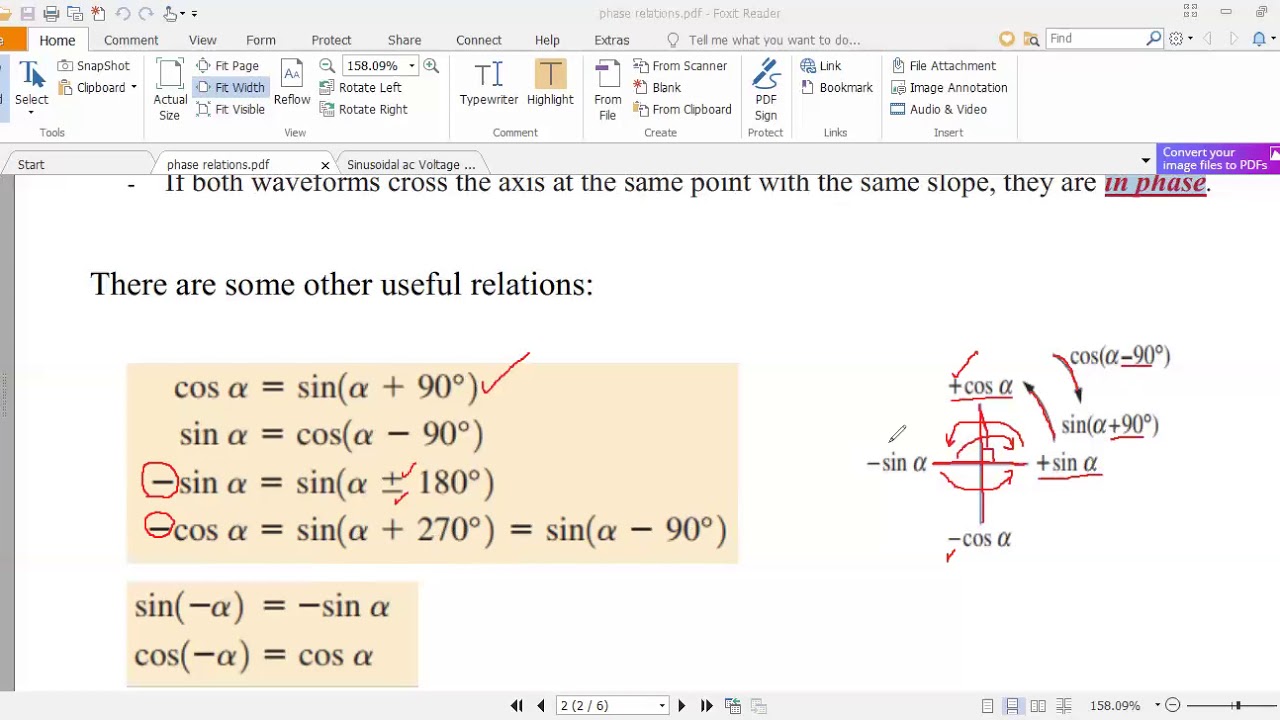Close the phase relations.pdf tab
Screen dimensions: 1280x720
coord(325,165)
